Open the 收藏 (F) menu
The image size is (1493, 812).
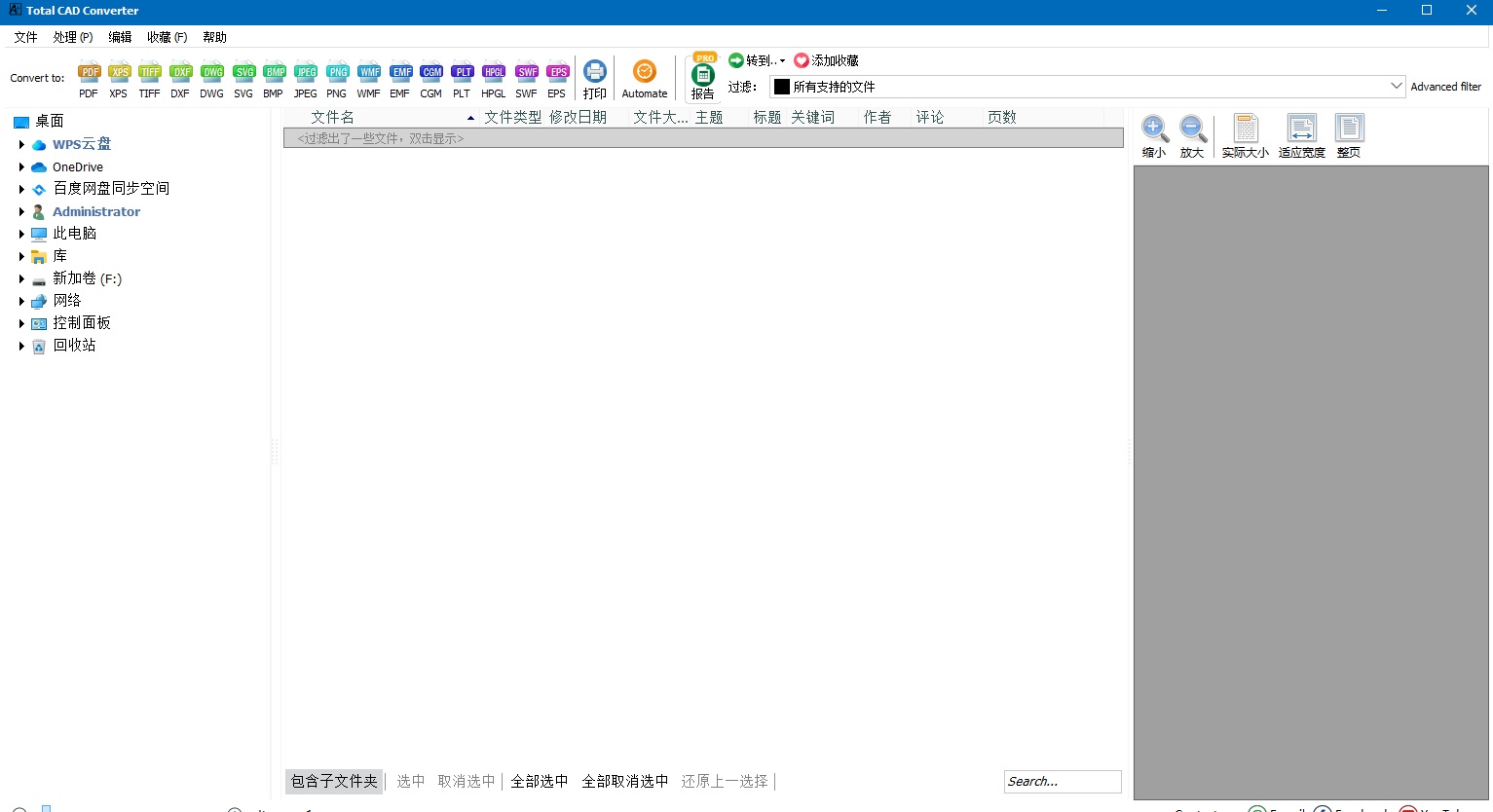click(167, 37)
